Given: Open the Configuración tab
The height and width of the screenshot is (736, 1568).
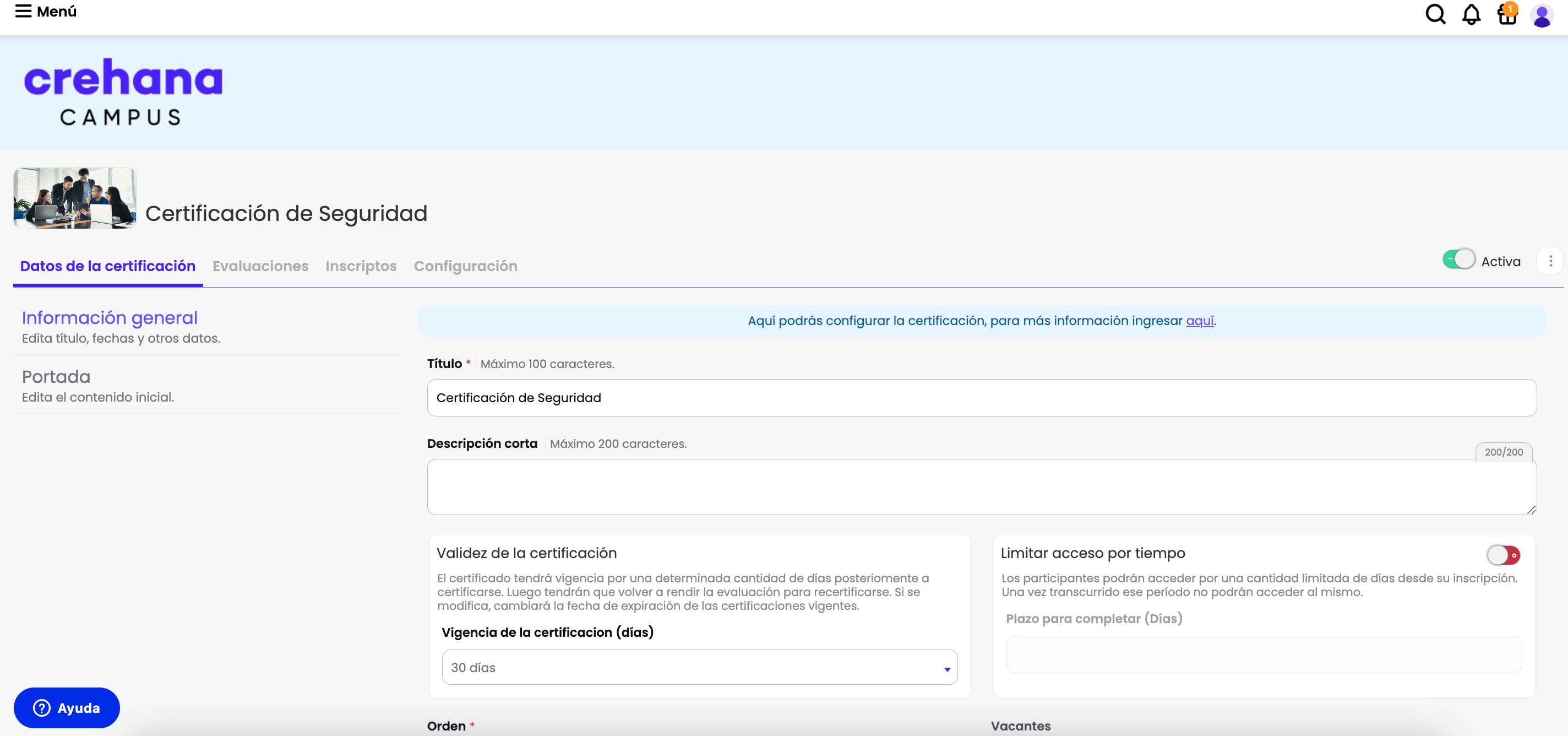Looking at the screenshot, I should click(466, 266).
